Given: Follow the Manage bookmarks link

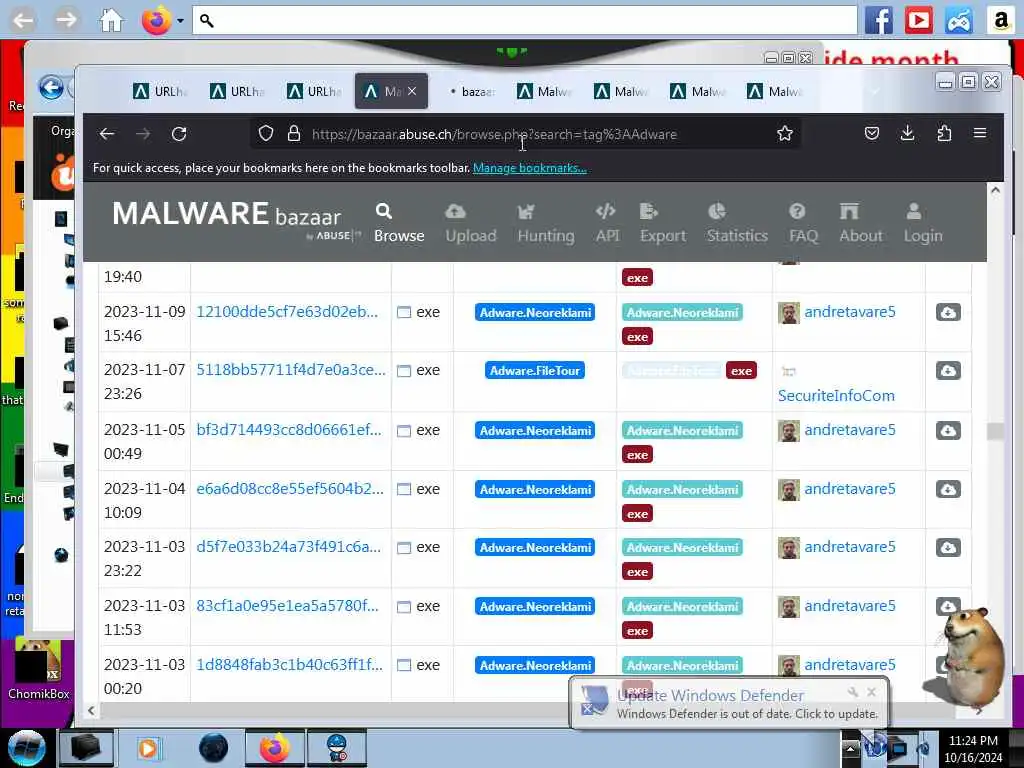Looking at the screenshot, I should (530, 168).
